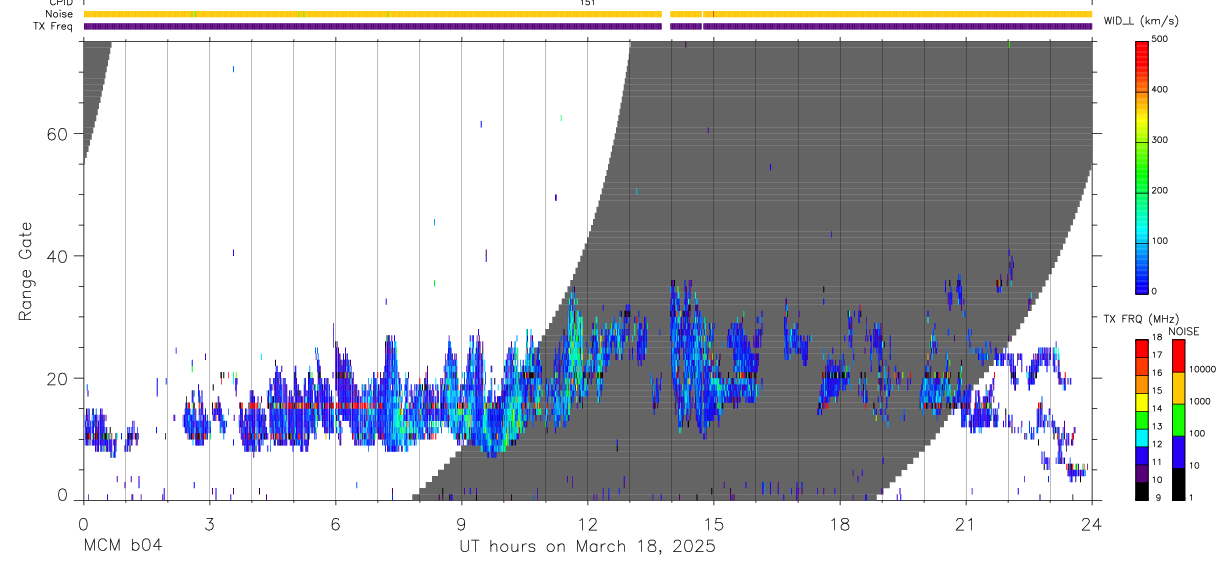This screenshot has height=567, width=1228.
Task: Click the '18' tick on the UT hours axis
Action: (840, 523)
